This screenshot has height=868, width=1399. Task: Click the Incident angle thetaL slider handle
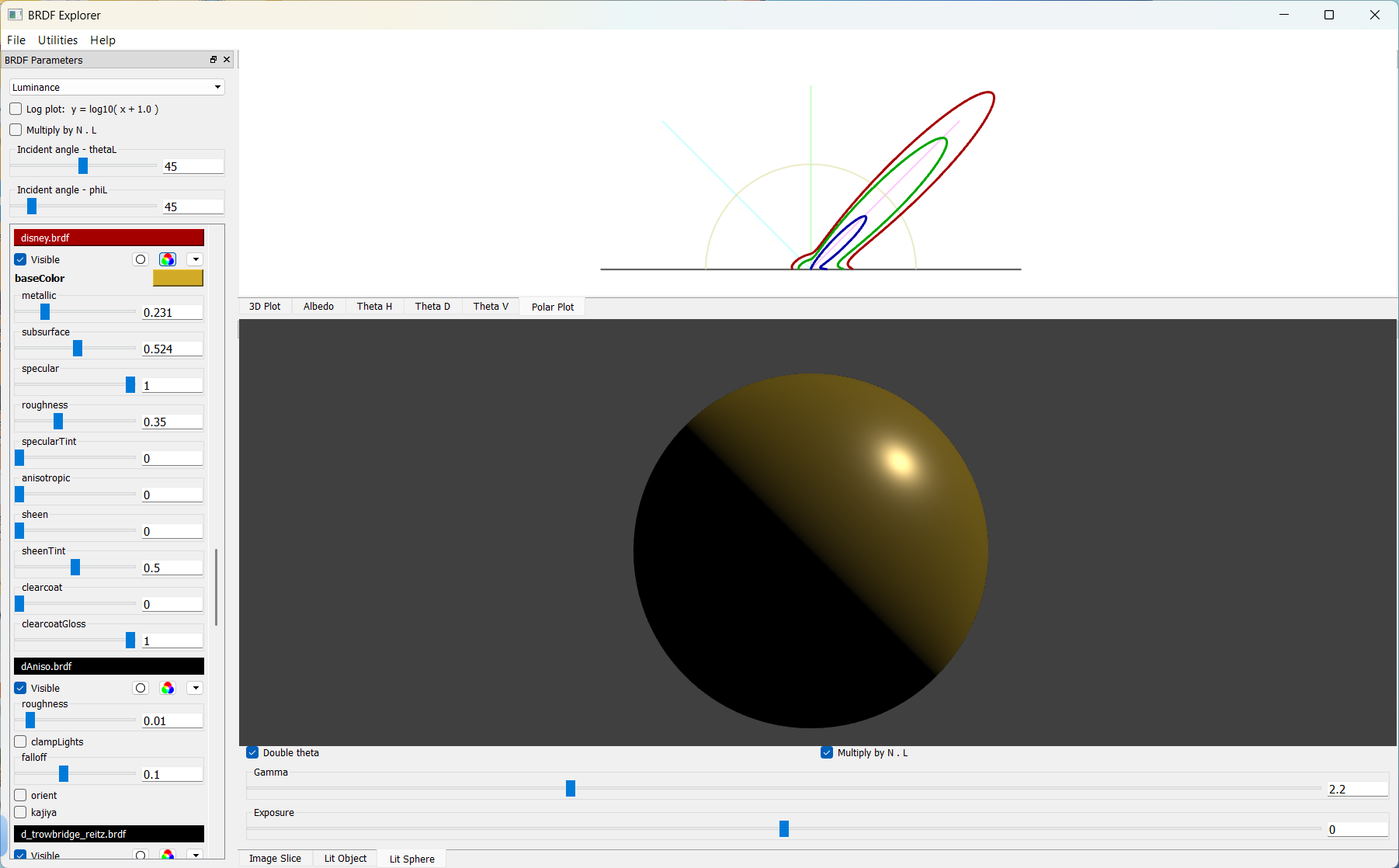point(83,166)
